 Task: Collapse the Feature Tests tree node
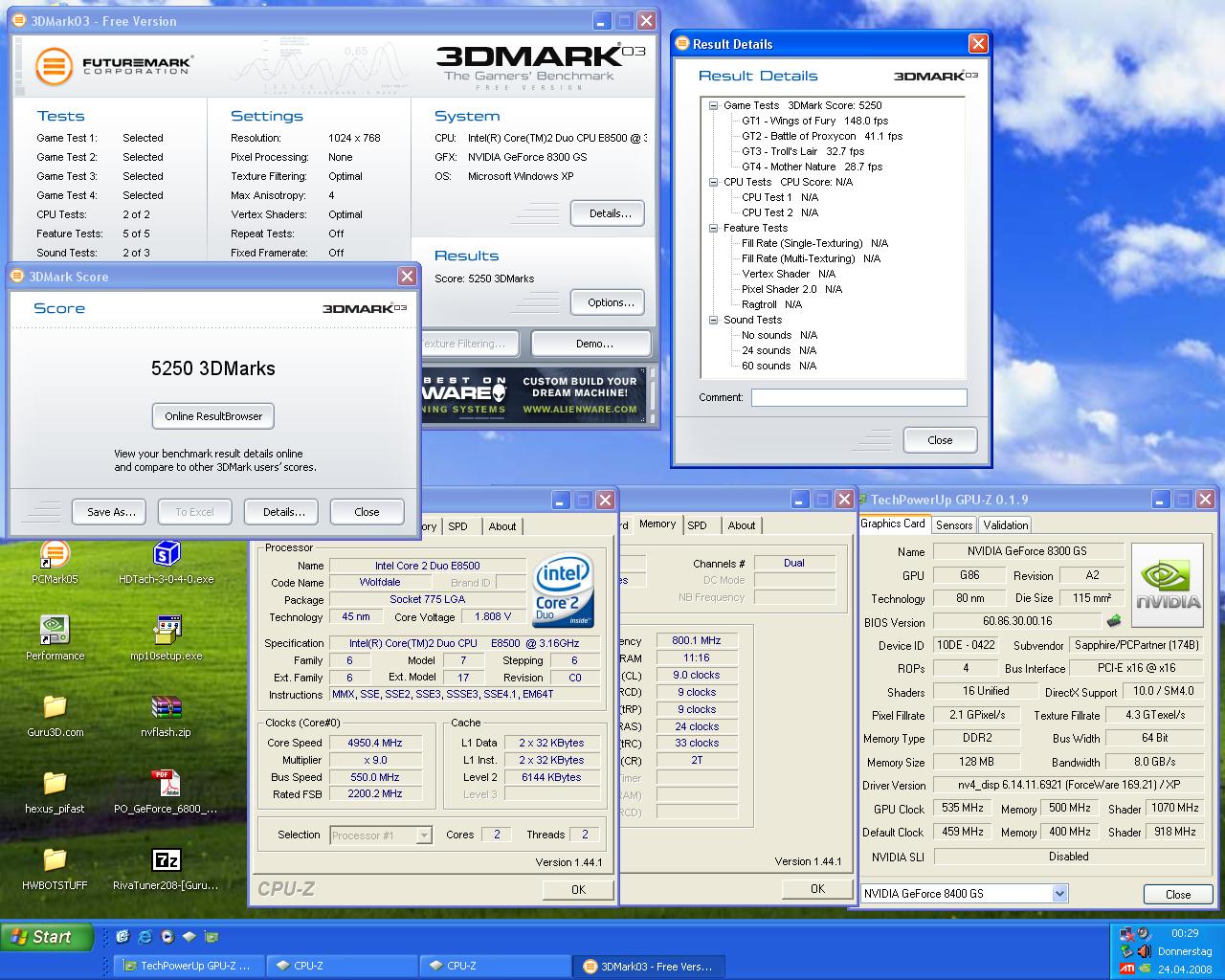point(714,228)
